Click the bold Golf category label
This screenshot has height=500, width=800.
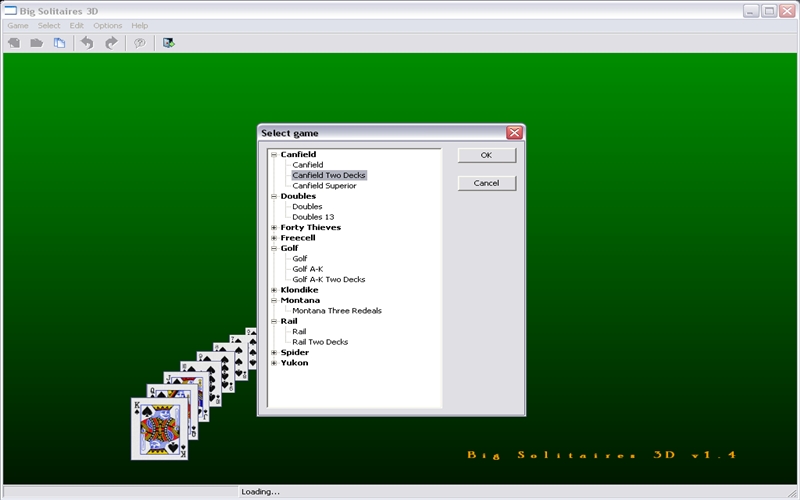289,248
